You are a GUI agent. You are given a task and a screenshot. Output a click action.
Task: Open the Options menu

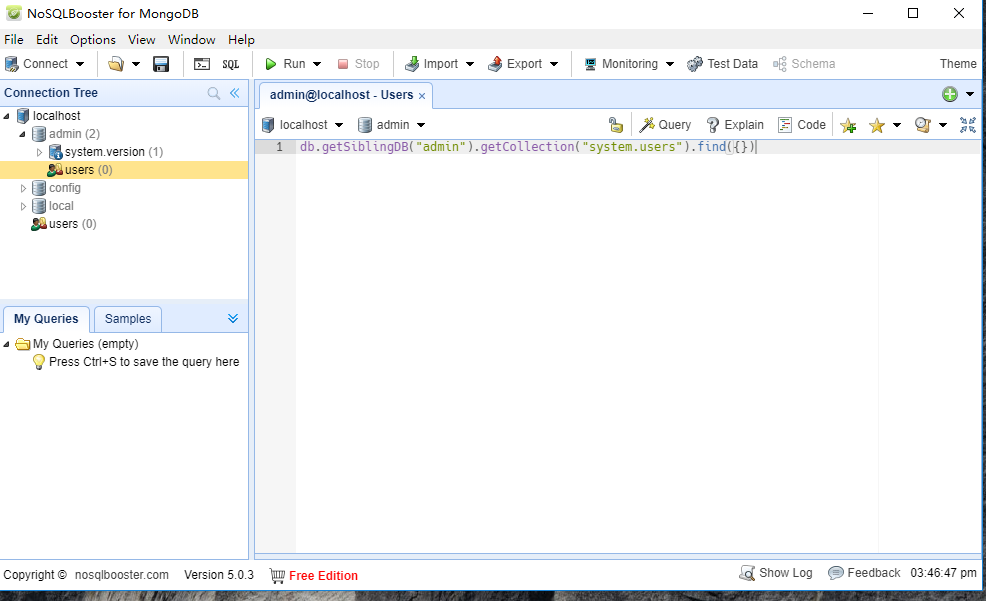coord(92,40)
